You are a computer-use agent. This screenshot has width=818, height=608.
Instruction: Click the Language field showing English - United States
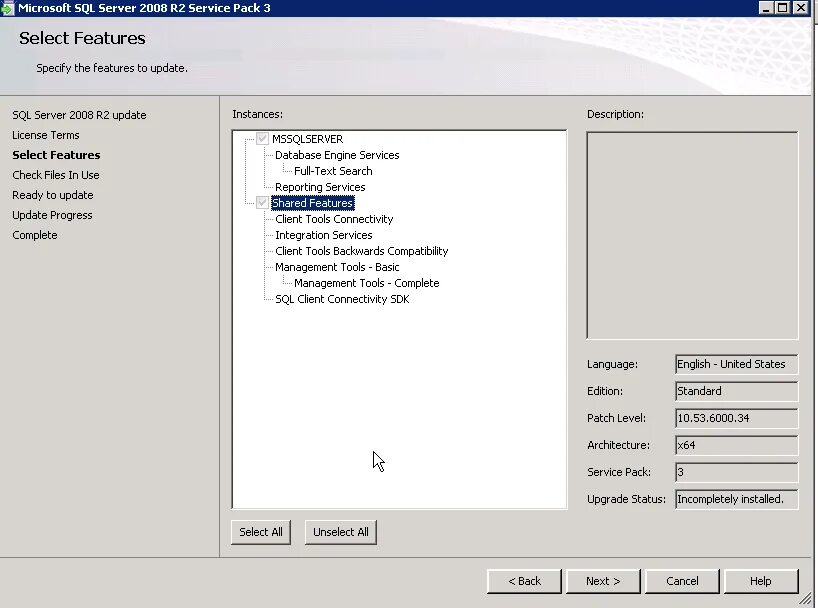(x=736, y=364)
